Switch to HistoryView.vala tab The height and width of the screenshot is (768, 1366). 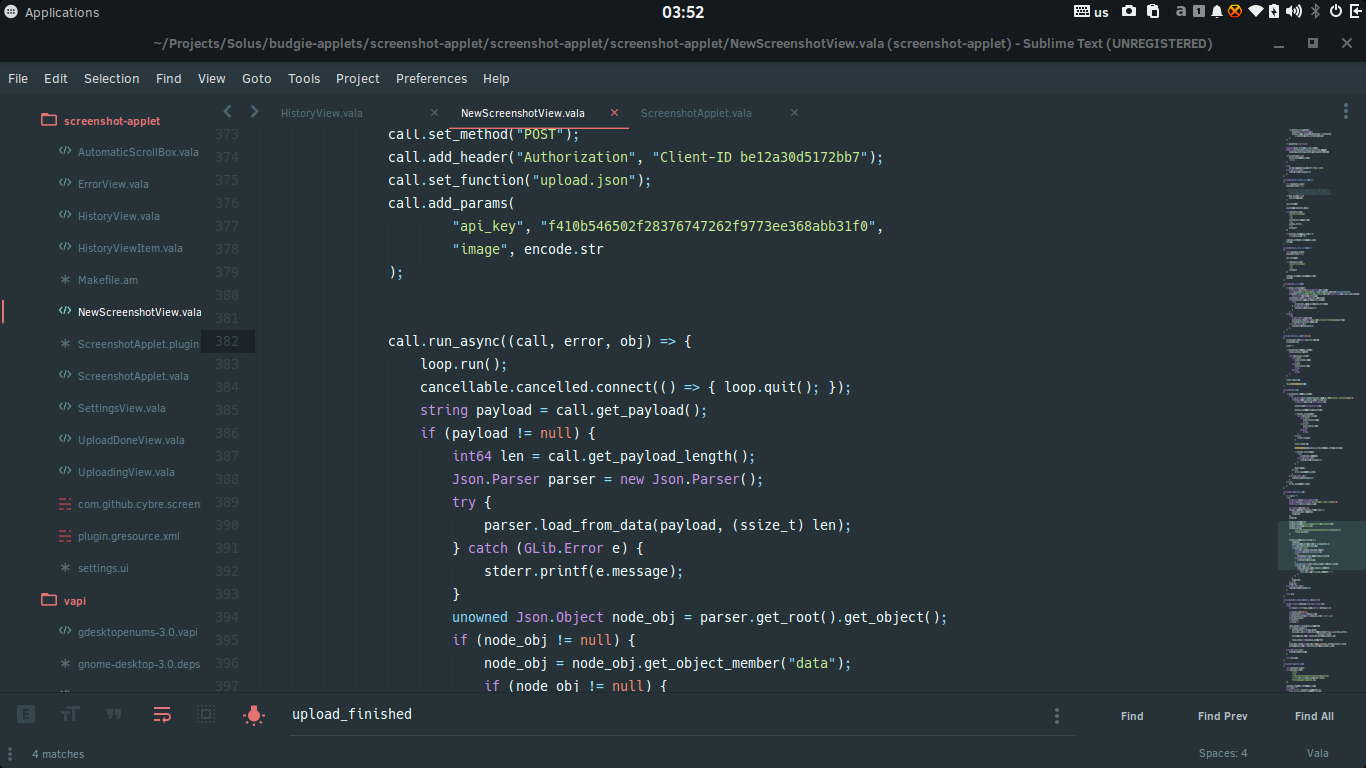click(x=322, y=113)
